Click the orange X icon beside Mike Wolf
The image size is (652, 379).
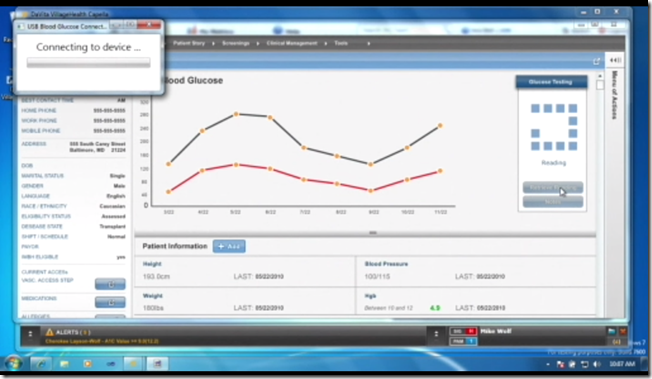click(623, 331)
